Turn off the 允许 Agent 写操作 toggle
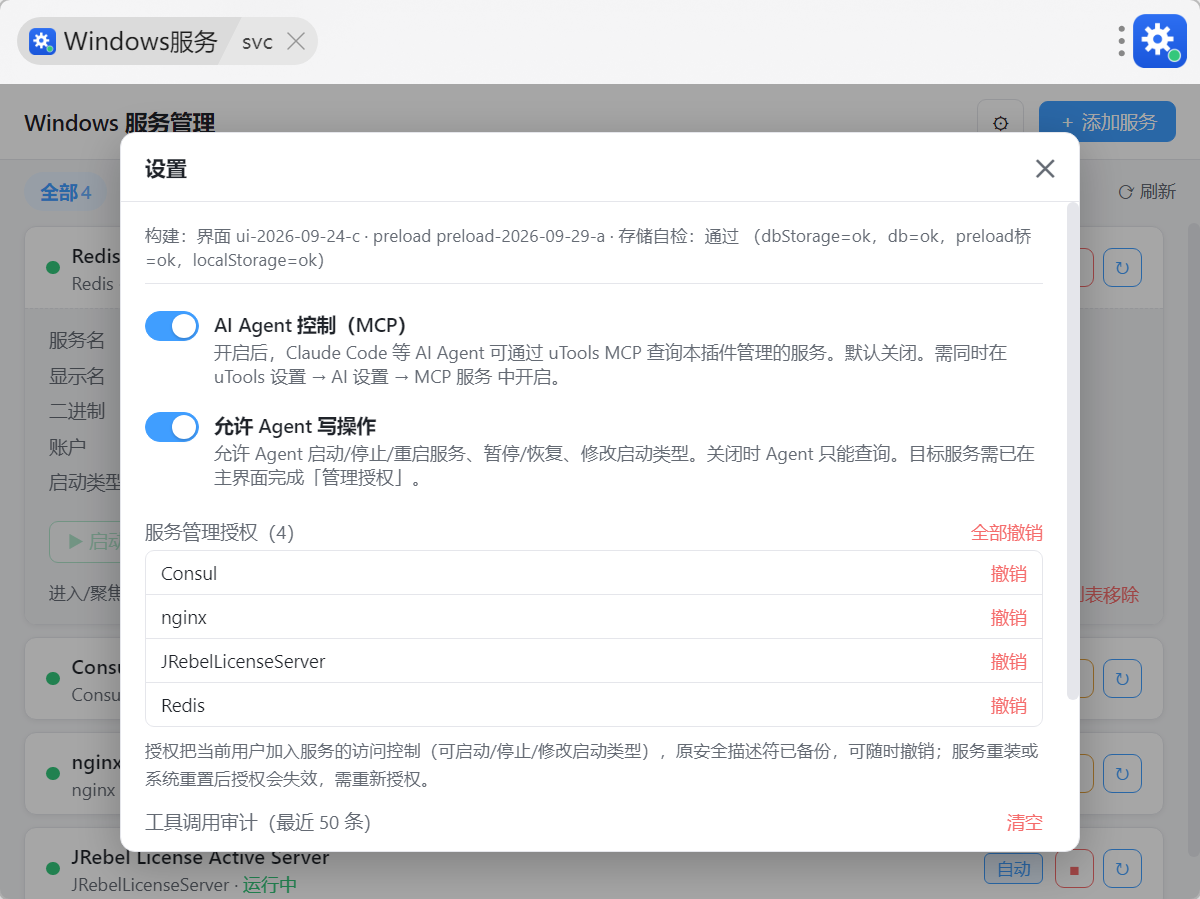This screenshot has width=1200, height=899. point(172,427)
